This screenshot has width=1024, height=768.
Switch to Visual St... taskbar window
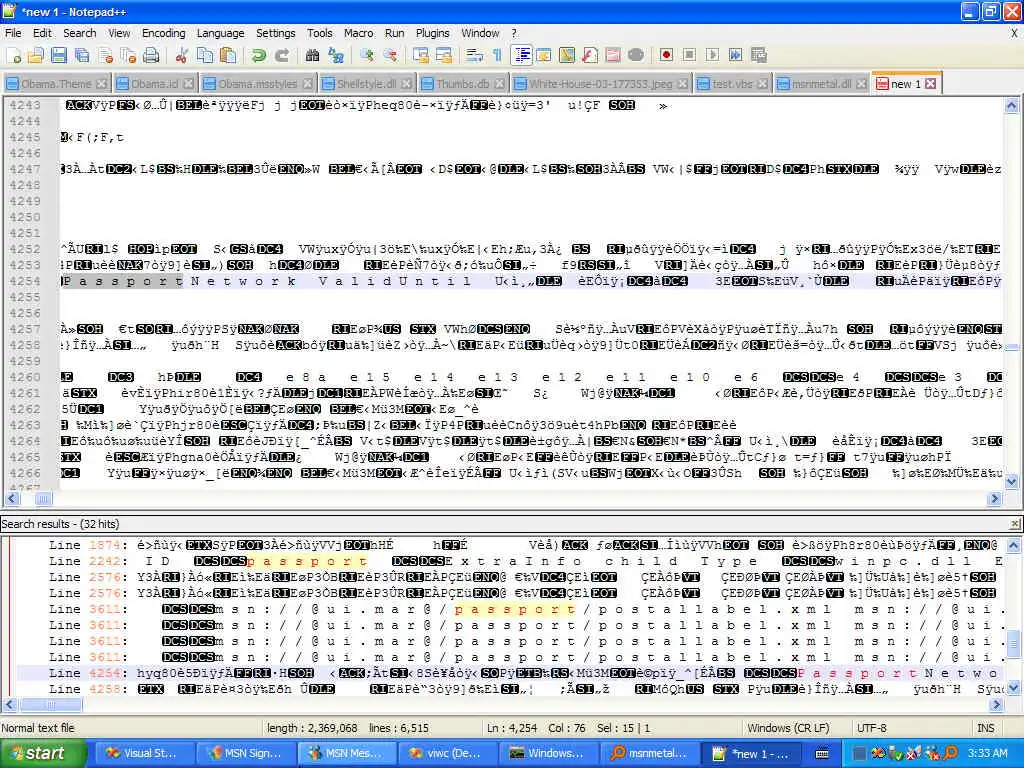[145, 753]
